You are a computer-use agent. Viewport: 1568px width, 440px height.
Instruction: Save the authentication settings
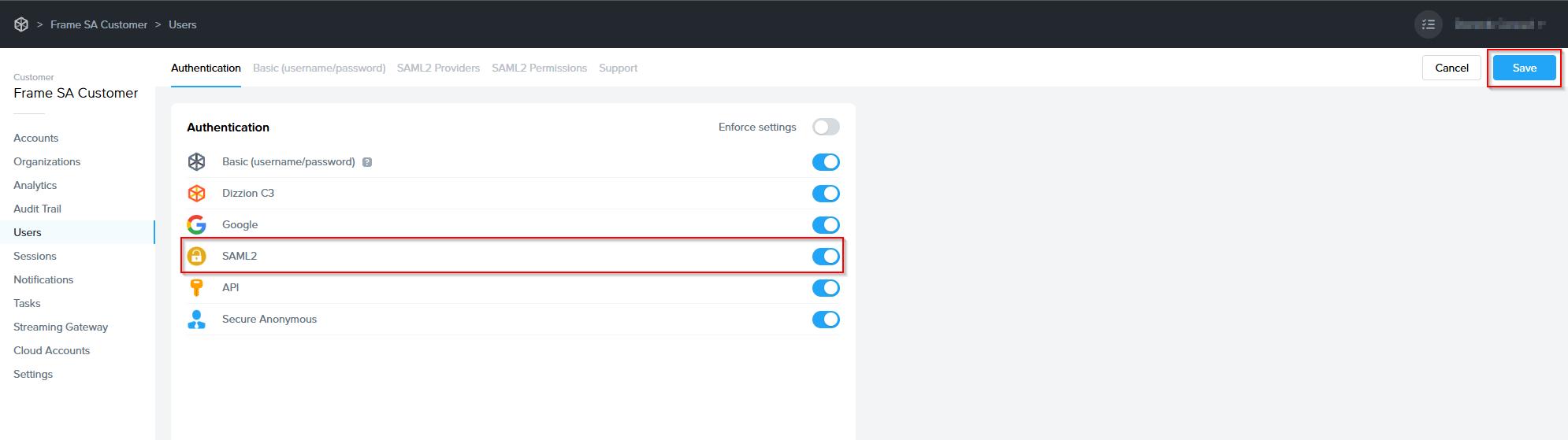point(1524,68)
